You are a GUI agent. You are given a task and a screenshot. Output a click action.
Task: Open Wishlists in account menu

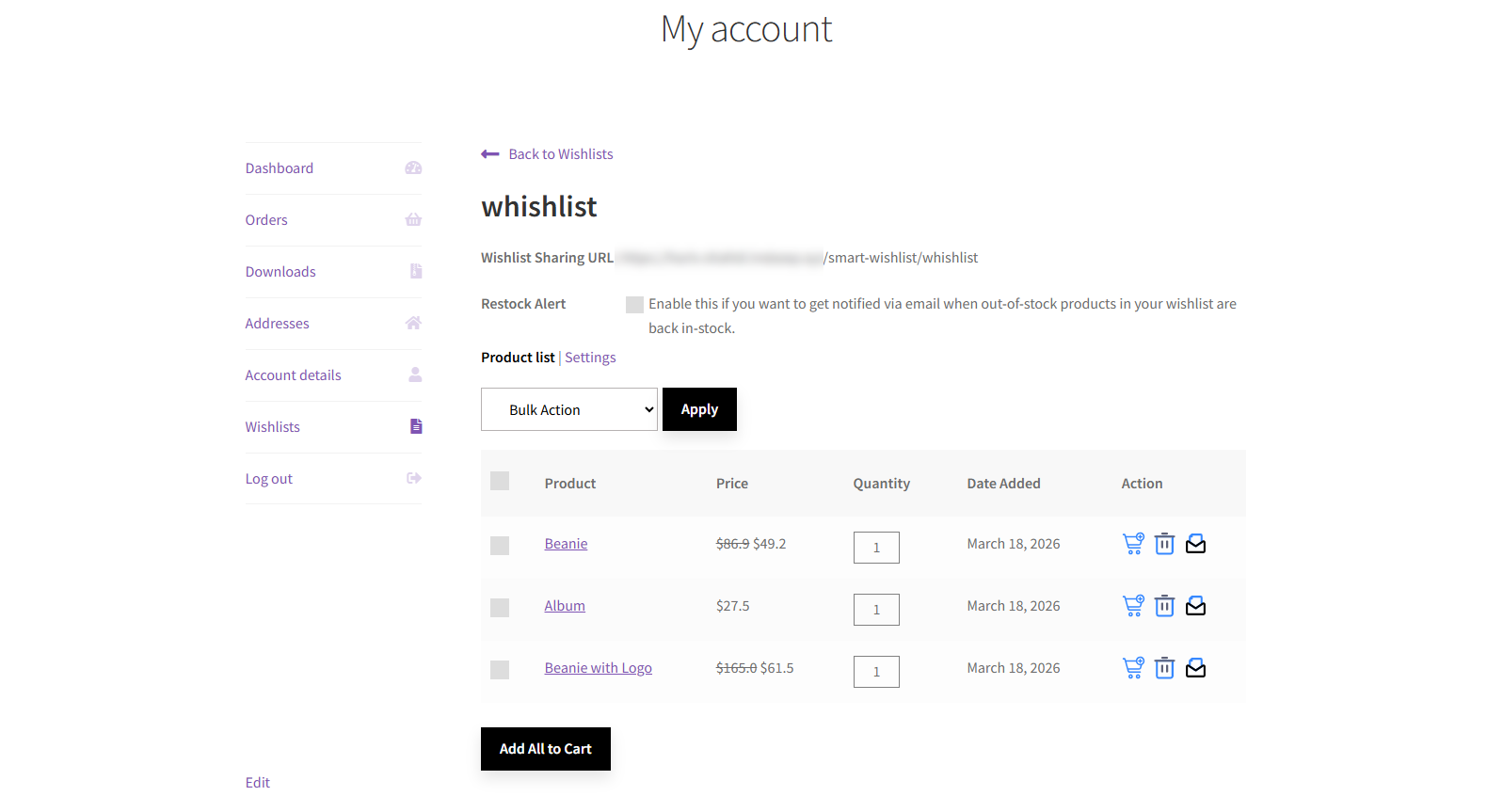pos(273,427)
